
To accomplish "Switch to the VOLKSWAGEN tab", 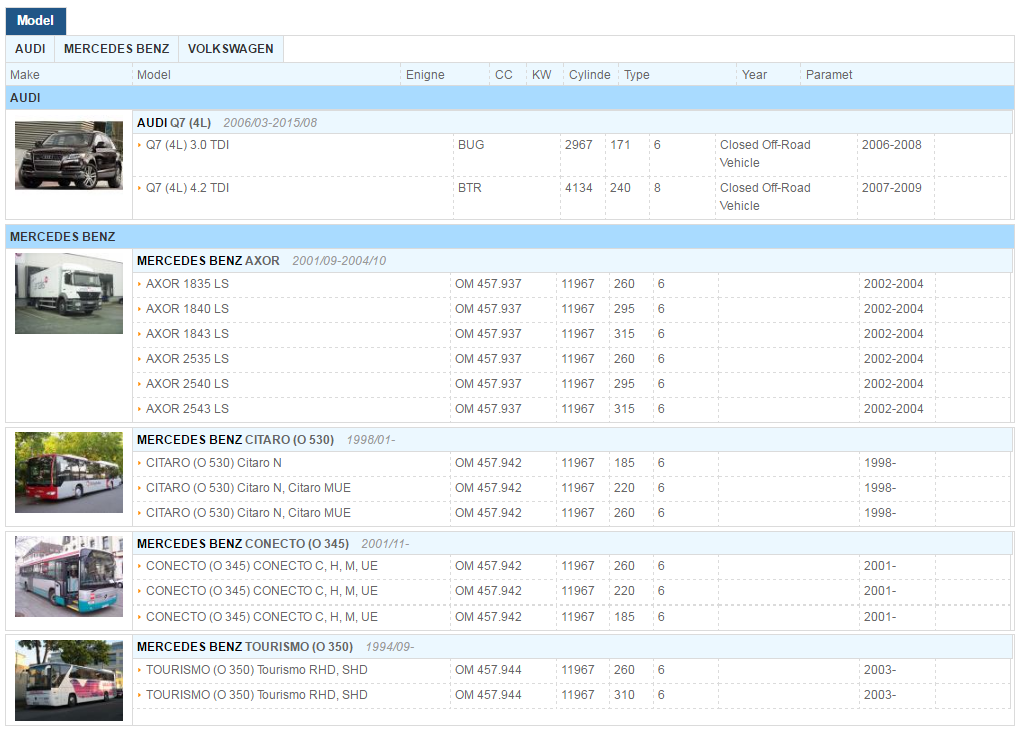I will coord(230,49).
